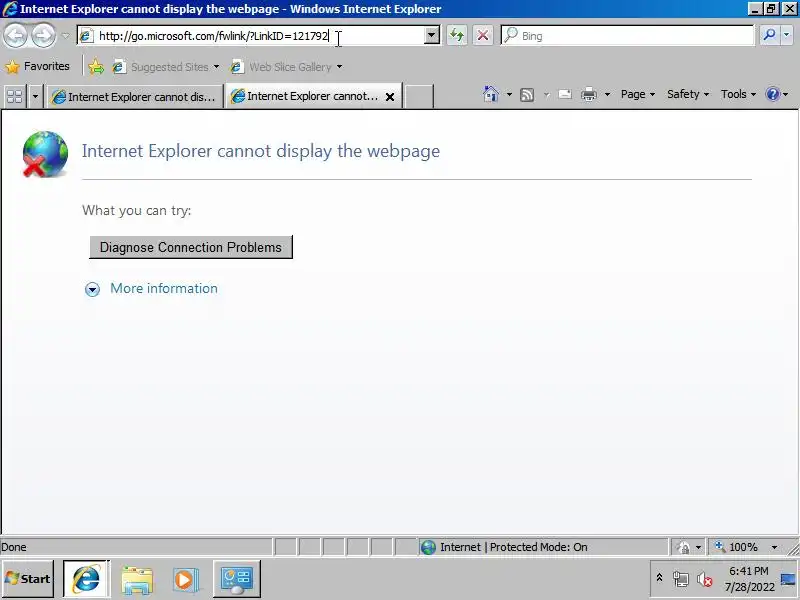The image size is (800, 600).
Task: Switch to first Internet Explorer cannot dis... tab
Action: point(135,96)
